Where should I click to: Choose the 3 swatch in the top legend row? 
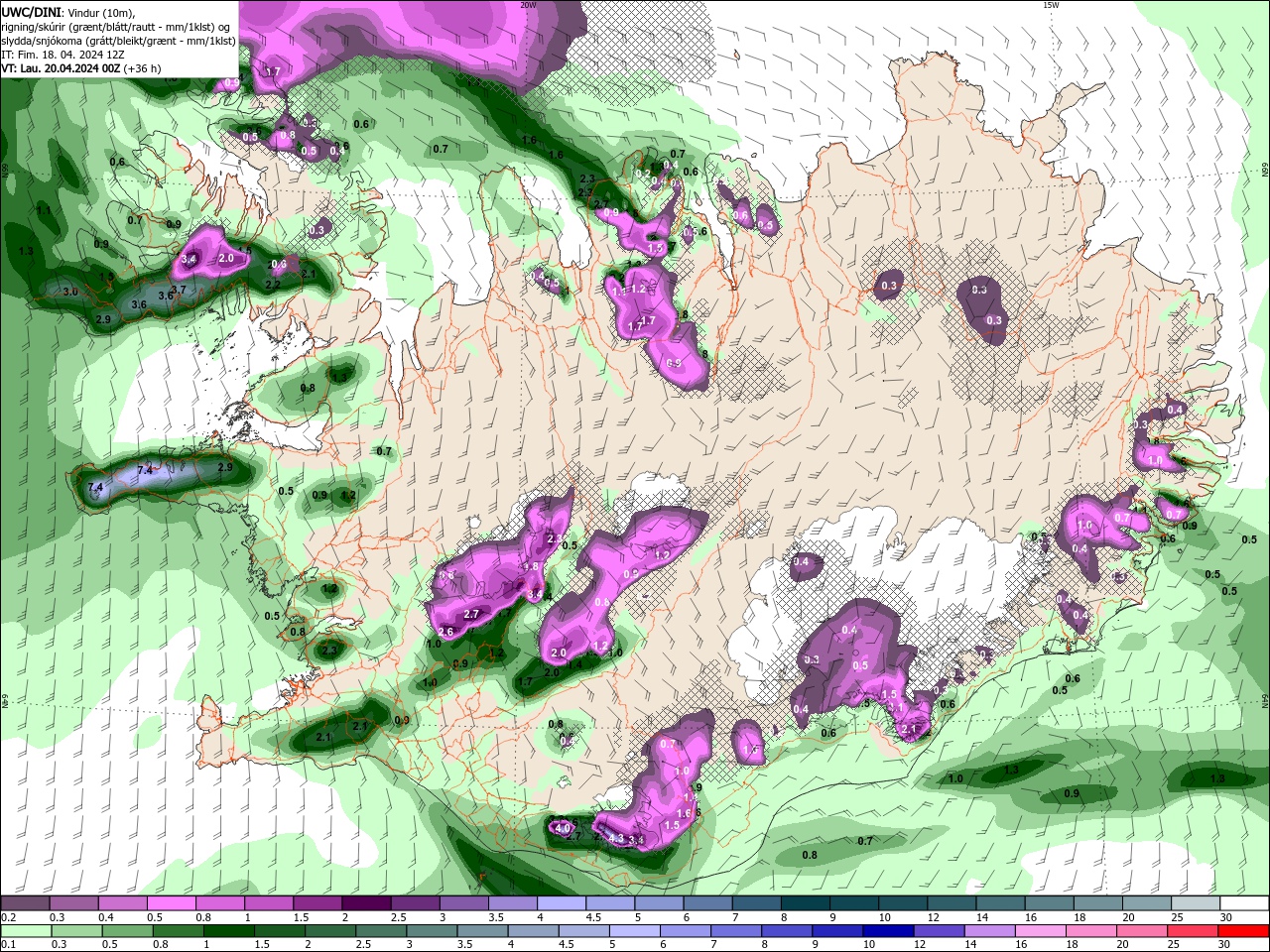pyautogui.click(x=462, y=903)
